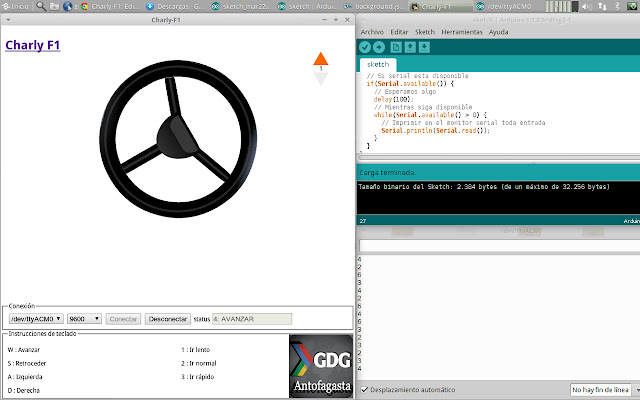
Task: Click the status field showing 4: AVANZAR
Action: click(252, 319)
